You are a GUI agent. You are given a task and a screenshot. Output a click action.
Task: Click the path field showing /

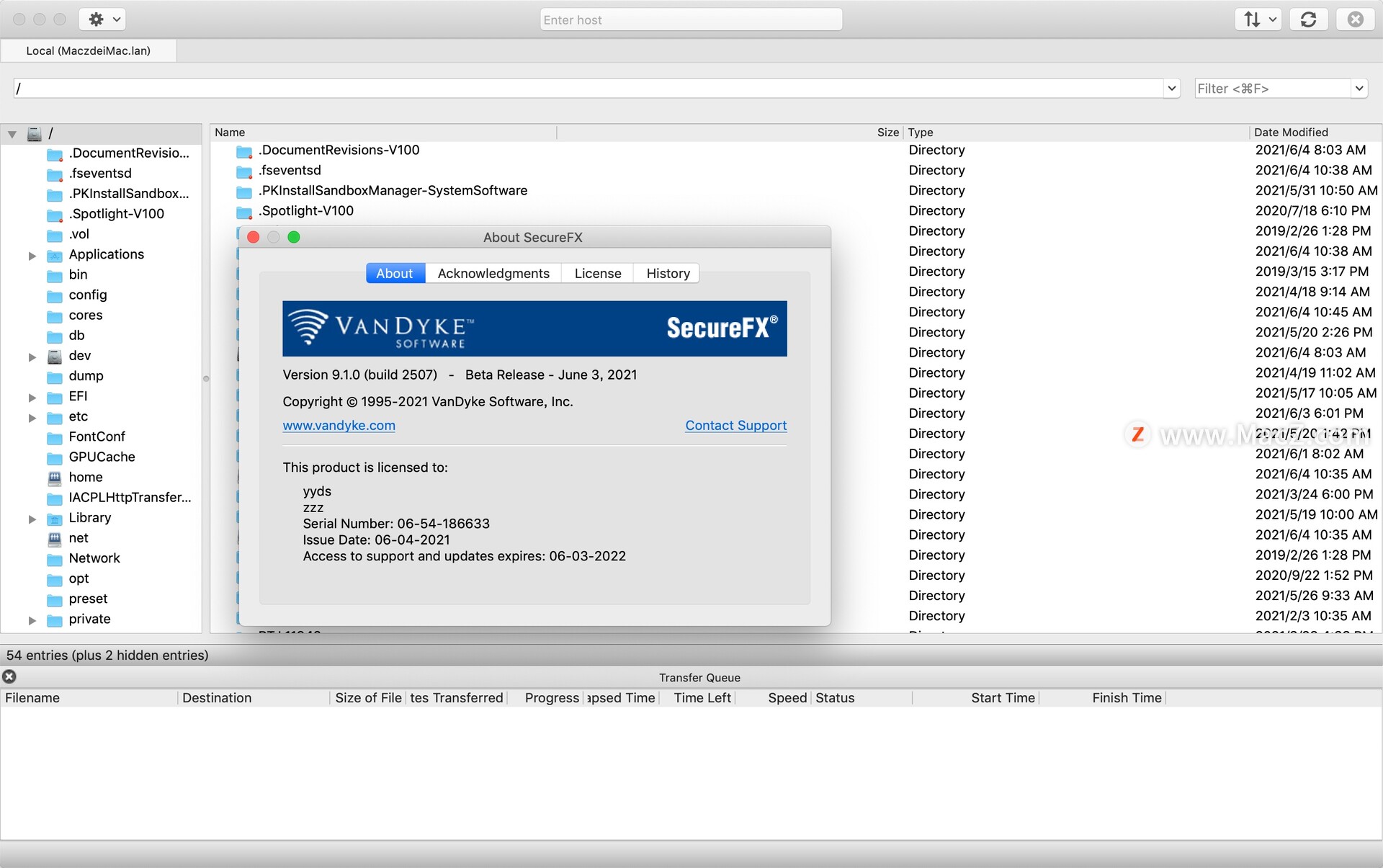coord(588,89)
